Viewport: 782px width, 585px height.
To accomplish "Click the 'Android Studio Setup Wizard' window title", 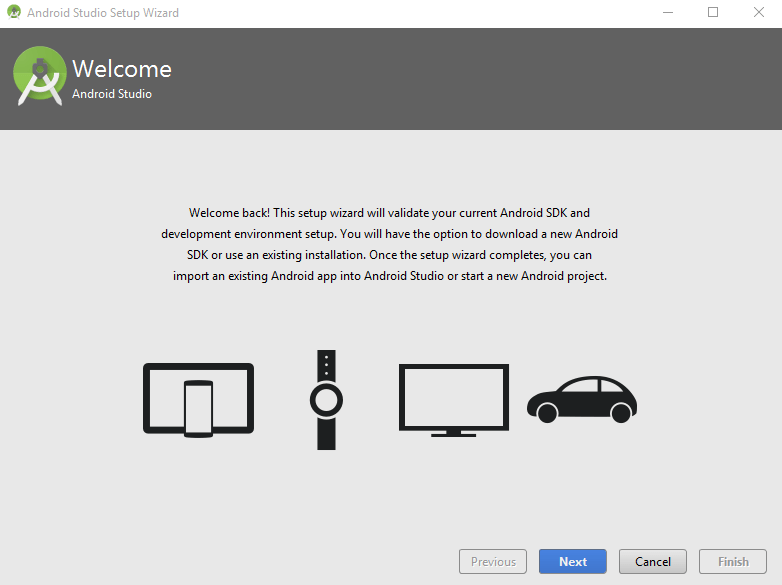I will click(103, 13).
